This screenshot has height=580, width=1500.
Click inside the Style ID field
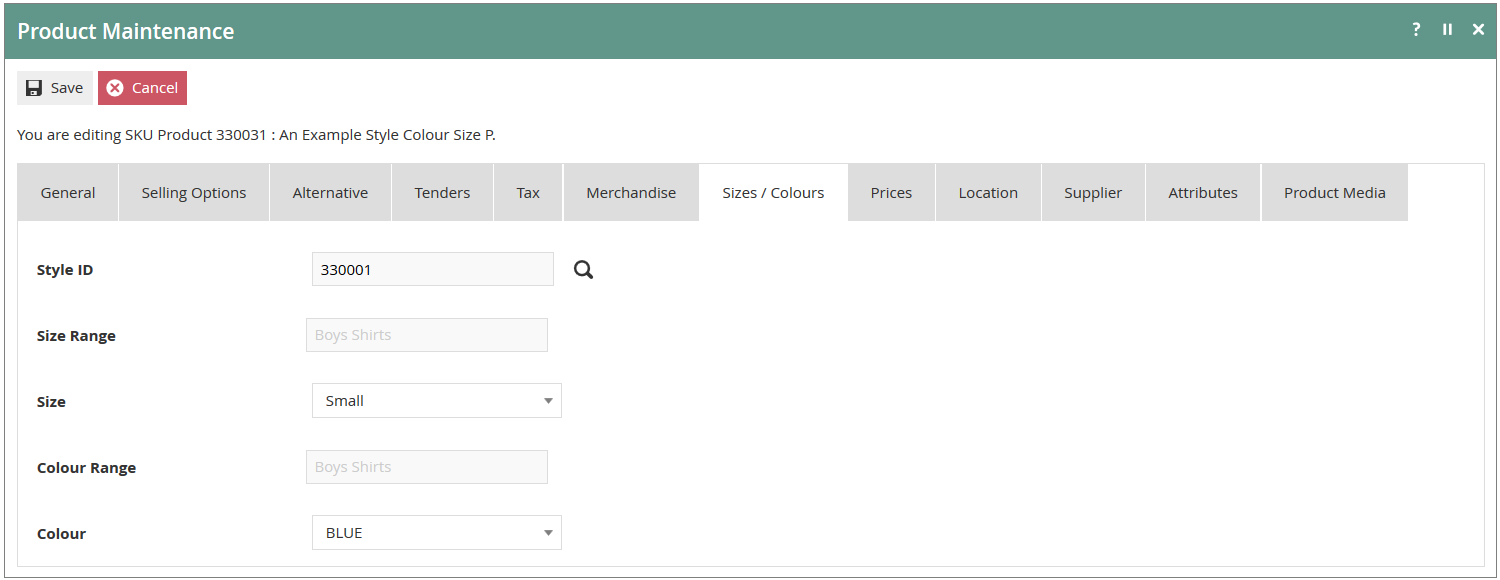click(432, 268)
